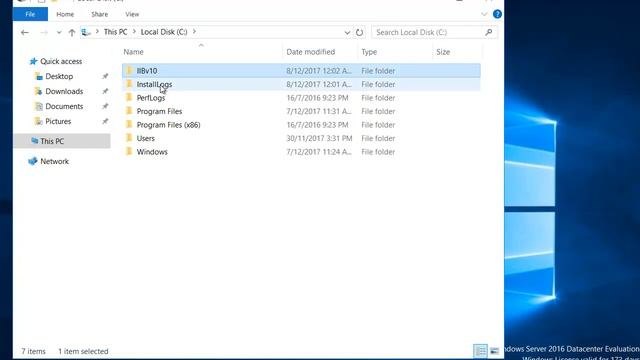Screen dimensions: 640x360
Task: Switch to the Home ribbon tab
Action: pyautogui.click(x=65, y=14)
